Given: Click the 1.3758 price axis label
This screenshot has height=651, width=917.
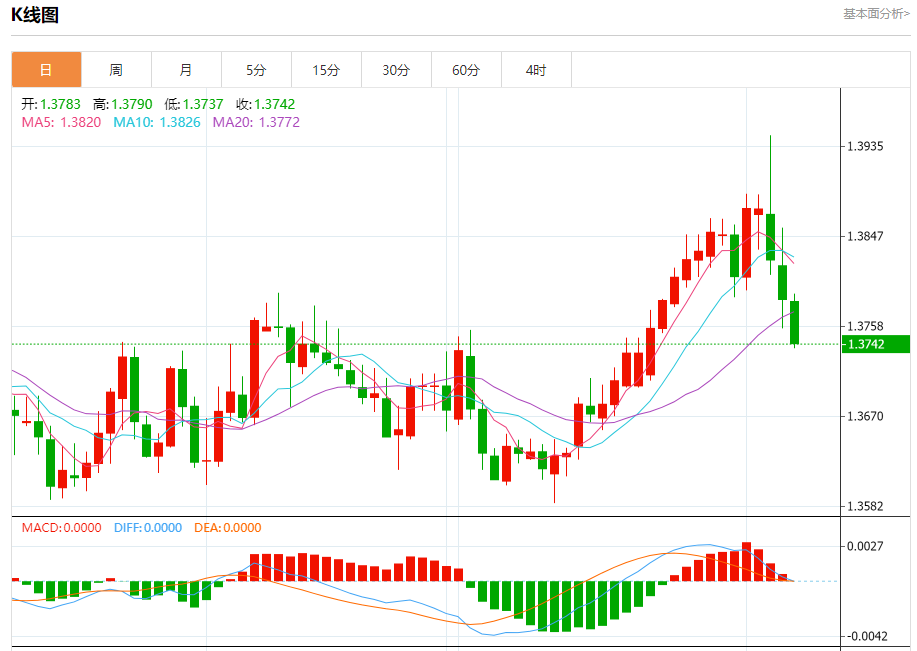Looking at the screenshot, I should click(x=865, y=326).
